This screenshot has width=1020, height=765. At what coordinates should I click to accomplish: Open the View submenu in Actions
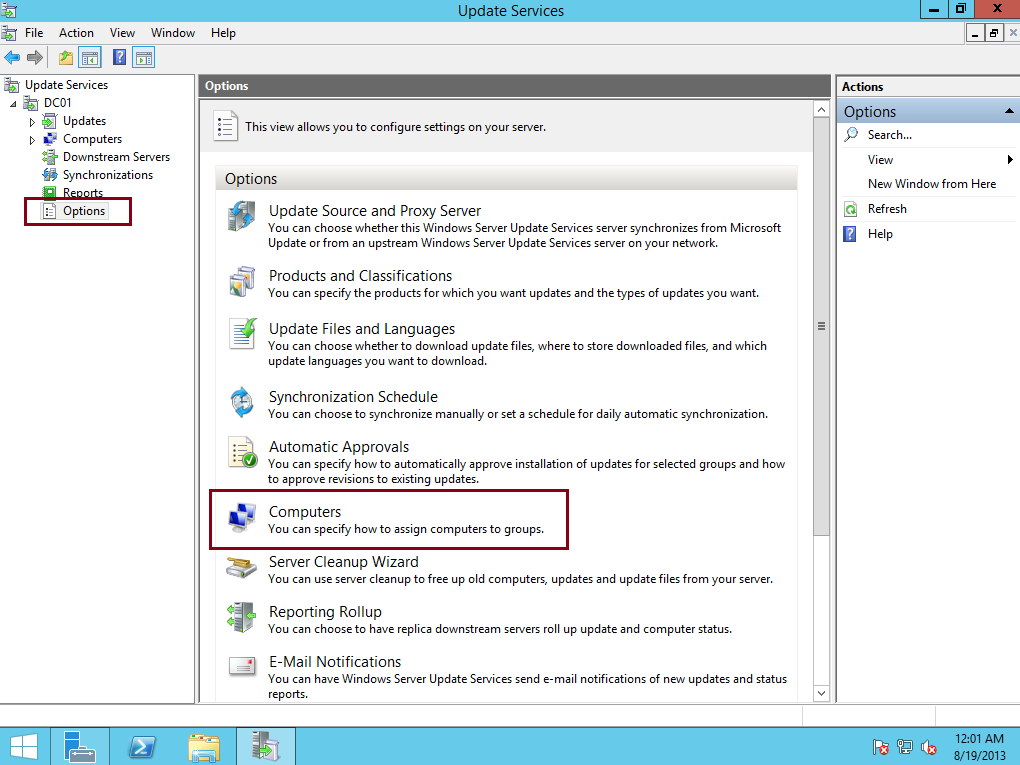pos(880,159)
